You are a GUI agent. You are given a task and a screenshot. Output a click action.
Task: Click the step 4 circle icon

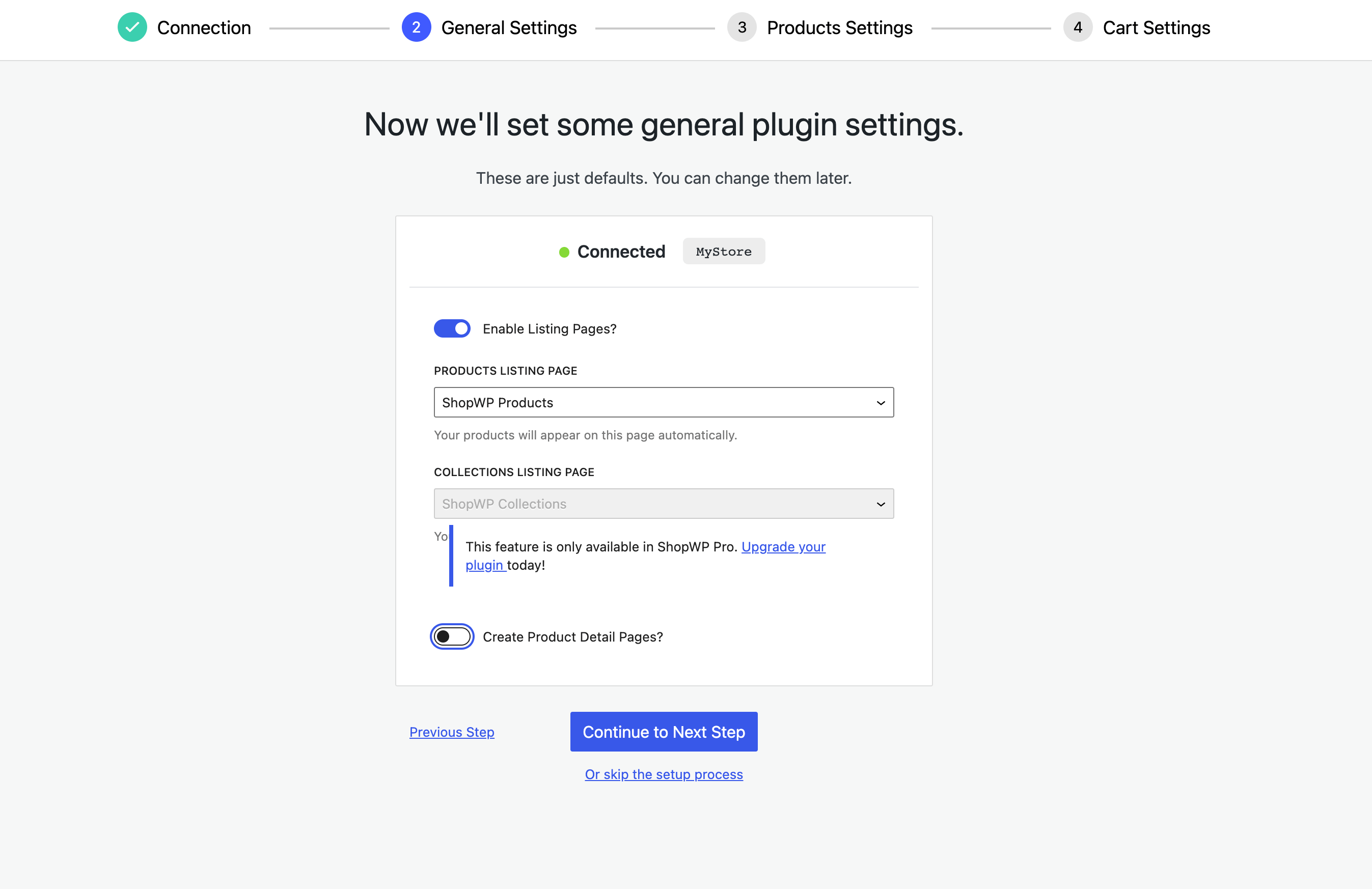tap(1078, 27)
